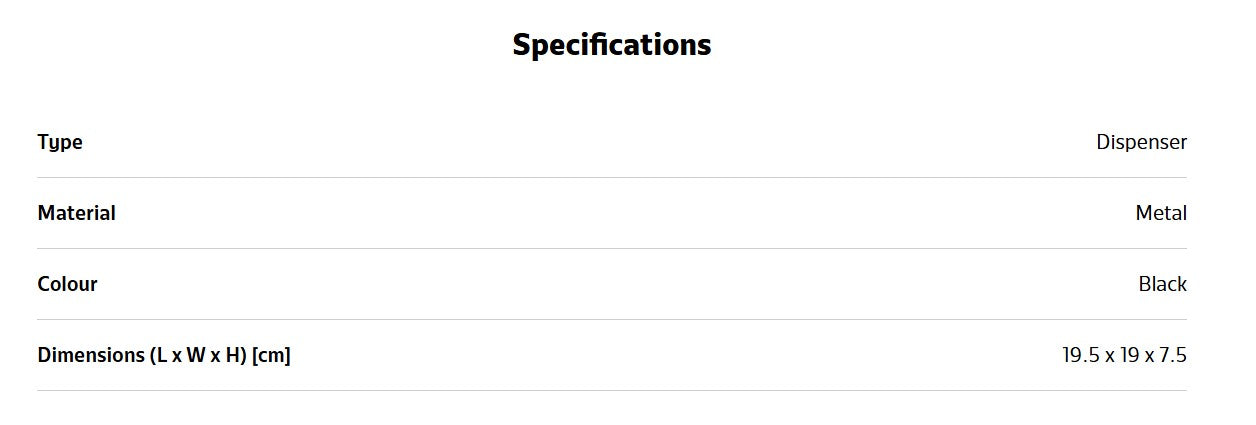Click the divider line below Colour row
Screen dimensions: 1256x425
coord(612,319)
